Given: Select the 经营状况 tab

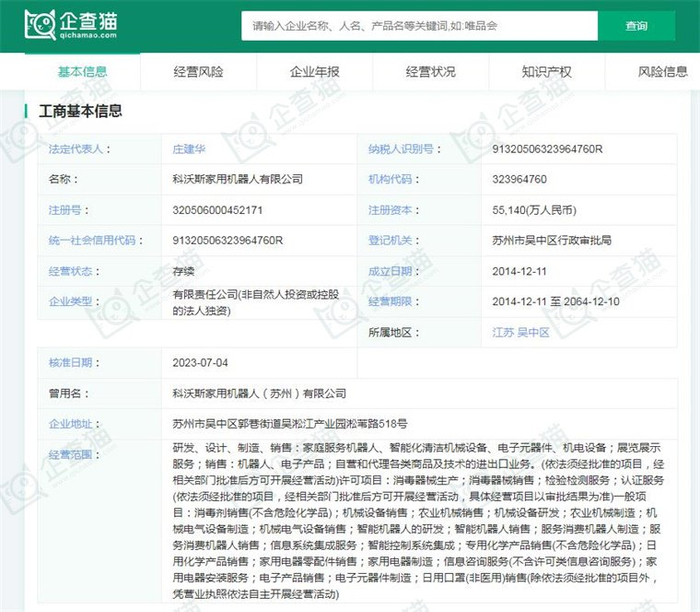Looking at the screenshot, I should click(x=431, y=72).
